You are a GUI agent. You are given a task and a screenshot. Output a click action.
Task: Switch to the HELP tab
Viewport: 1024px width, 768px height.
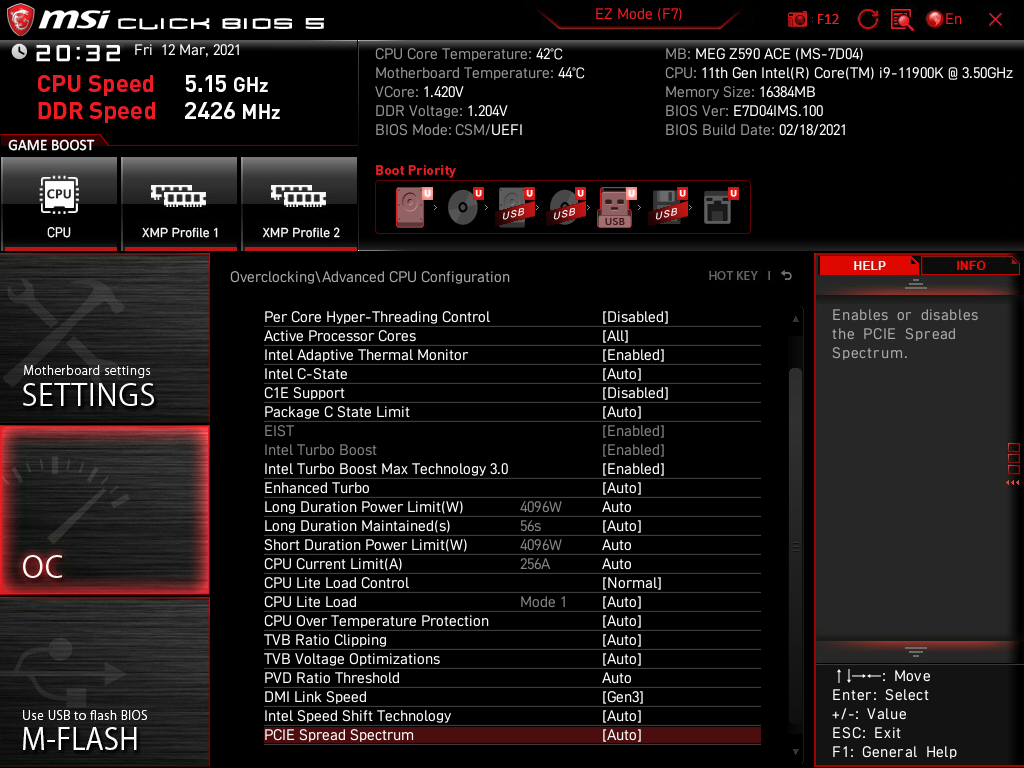869,266
